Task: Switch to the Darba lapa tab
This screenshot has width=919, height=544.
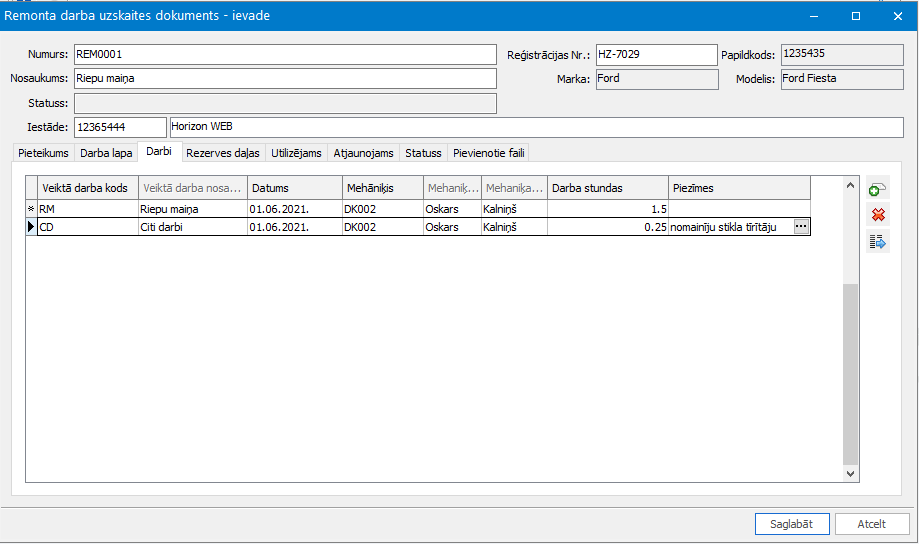Action: click(106, 153)
